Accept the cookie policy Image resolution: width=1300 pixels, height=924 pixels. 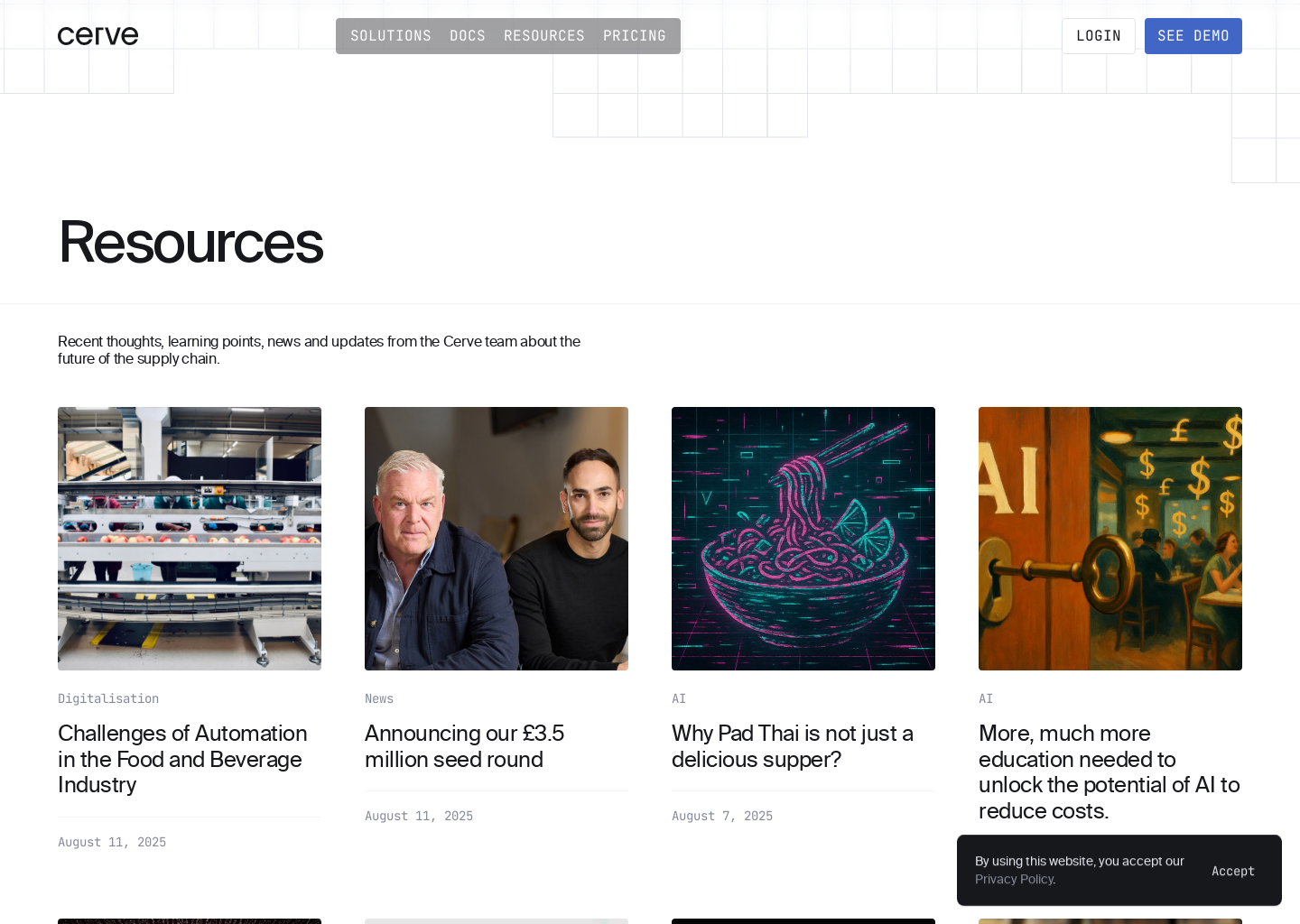(x=1233, y=870)
